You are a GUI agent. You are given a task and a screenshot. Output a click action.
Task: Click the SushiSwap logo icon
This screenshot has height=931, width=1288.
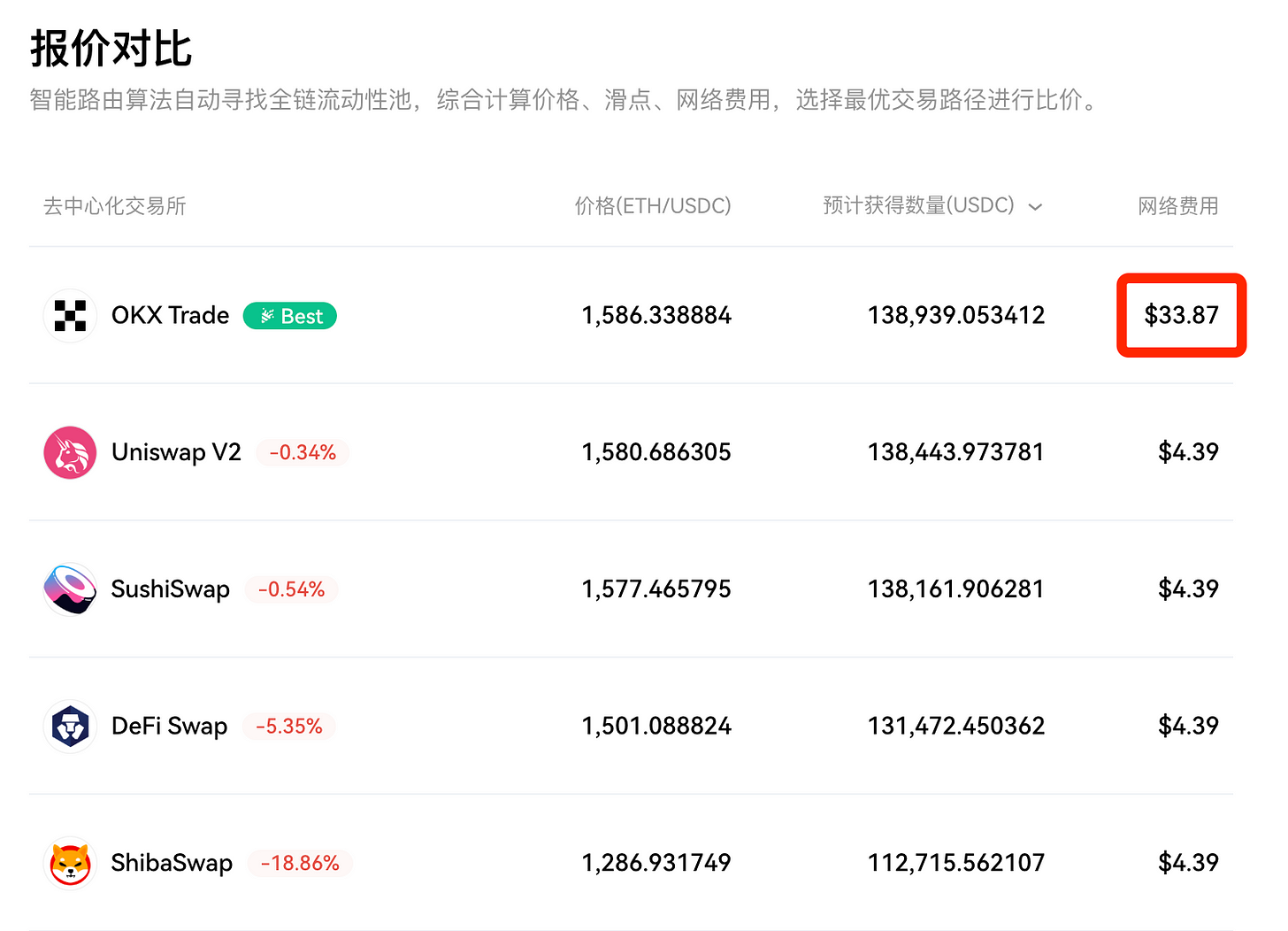pos(70,589)
